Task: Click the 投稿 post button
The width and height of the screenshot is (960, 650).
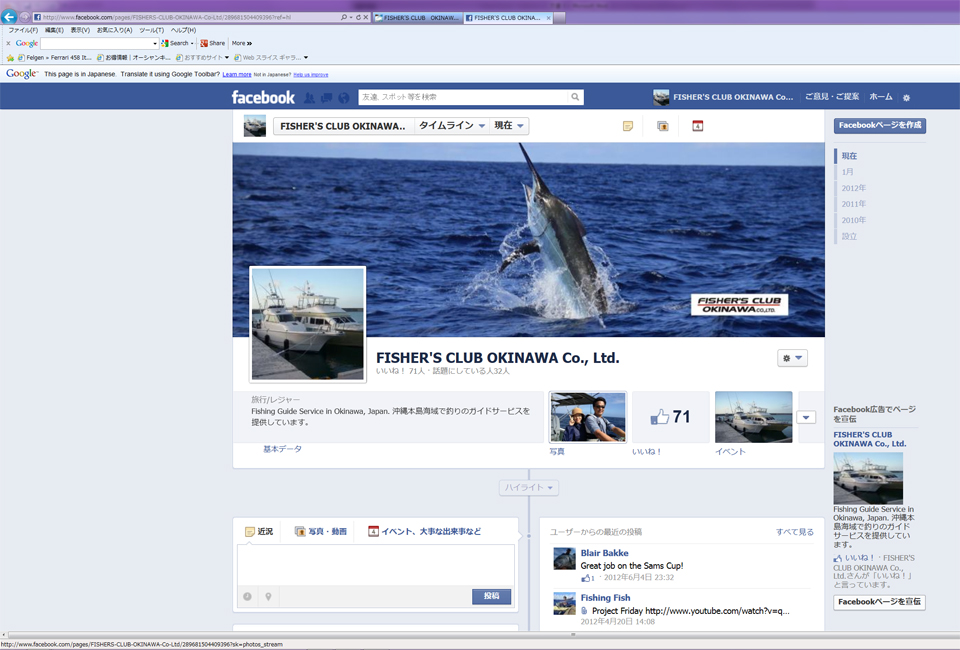Action: [x=491, y=597]
